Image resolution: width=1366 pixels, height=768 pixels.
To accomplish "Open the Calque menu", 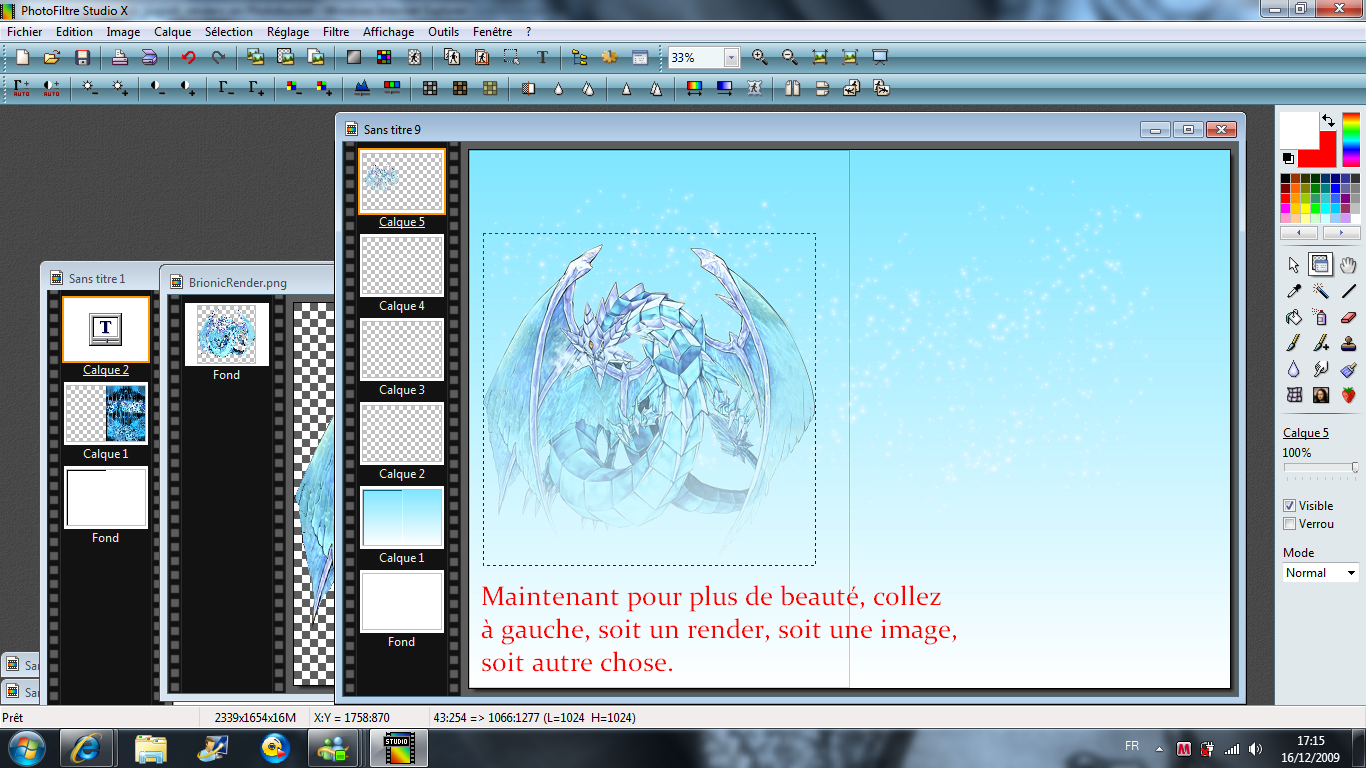I will [x=172, y=32].
